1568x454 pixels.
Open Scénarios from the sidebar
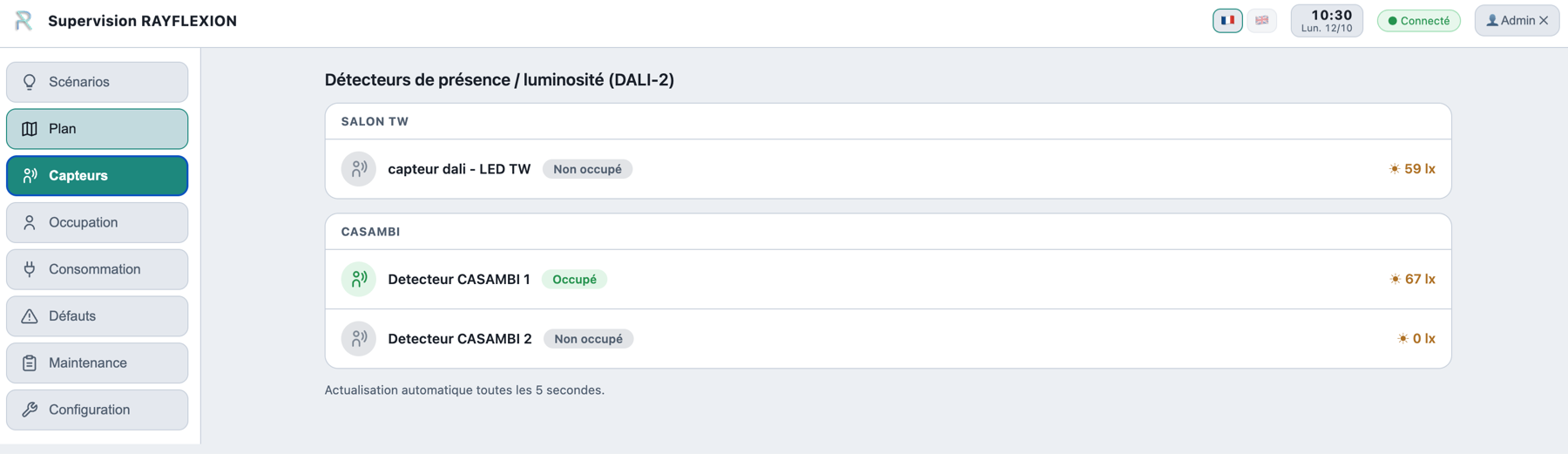click(97, 82)
